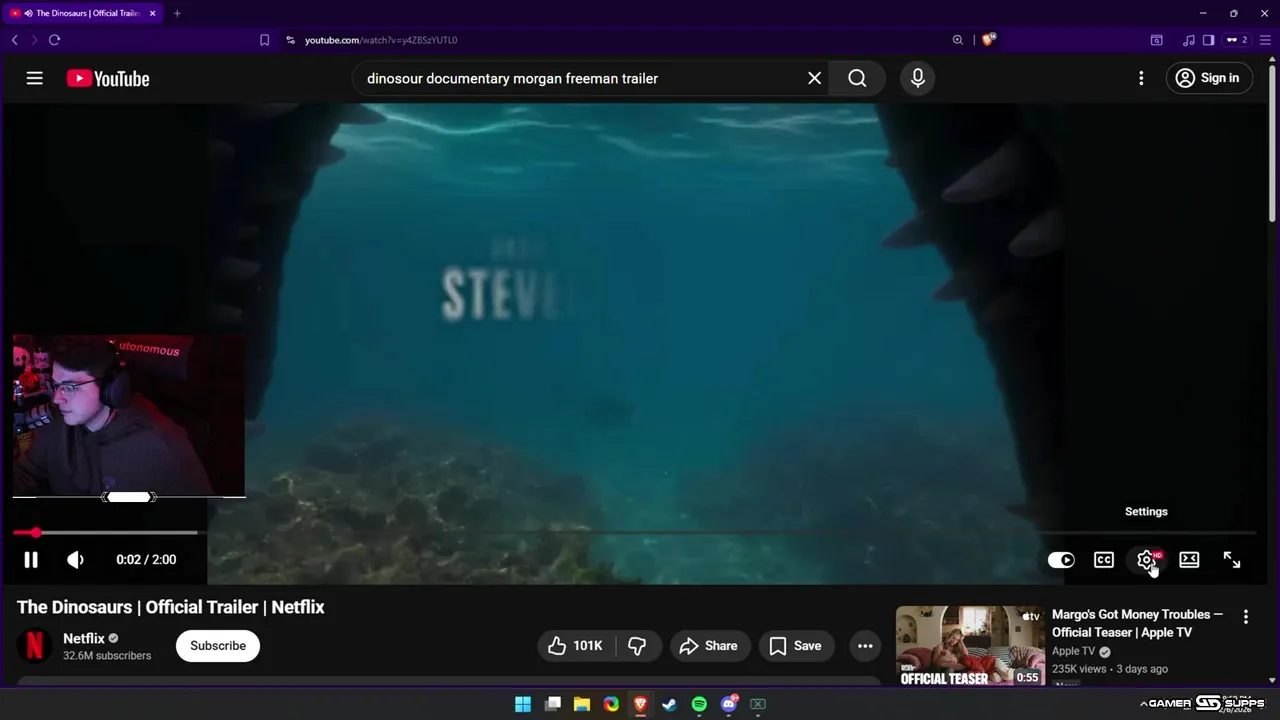Viewport: 1280px width, 720px height.
Task: Open Steam from taskbar
Action: (670, 704)
